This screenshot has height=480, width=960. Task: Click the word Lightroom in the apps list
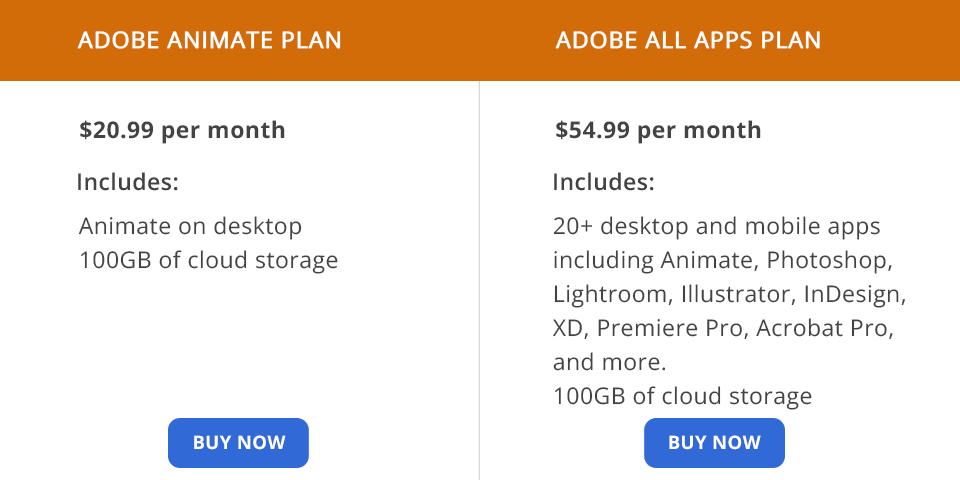click(x=610, y=295)
